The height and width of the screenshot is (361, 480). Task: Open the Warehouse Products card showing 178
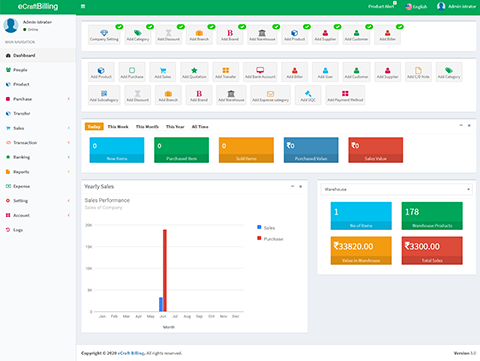click(x=432, y=216)
